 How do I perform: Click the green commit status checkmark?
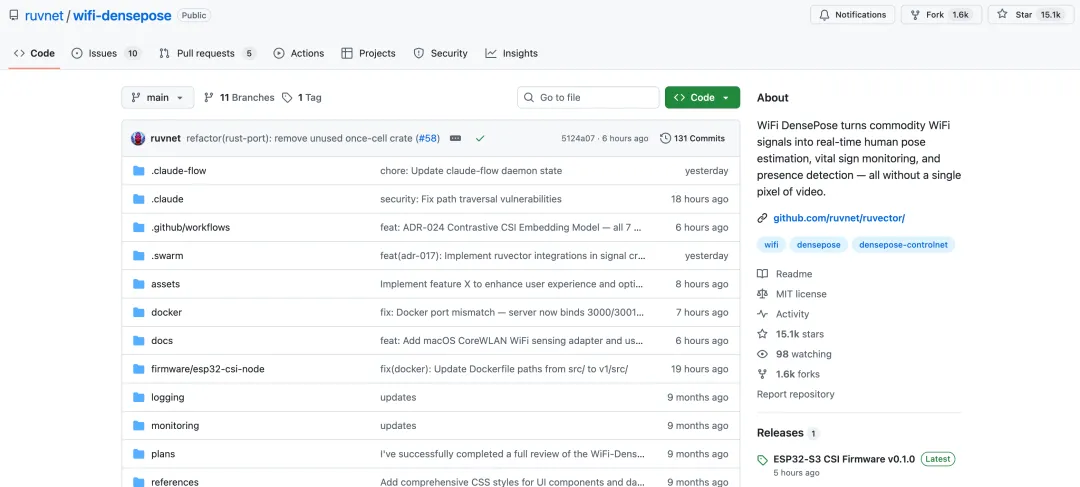coord(480,138)
